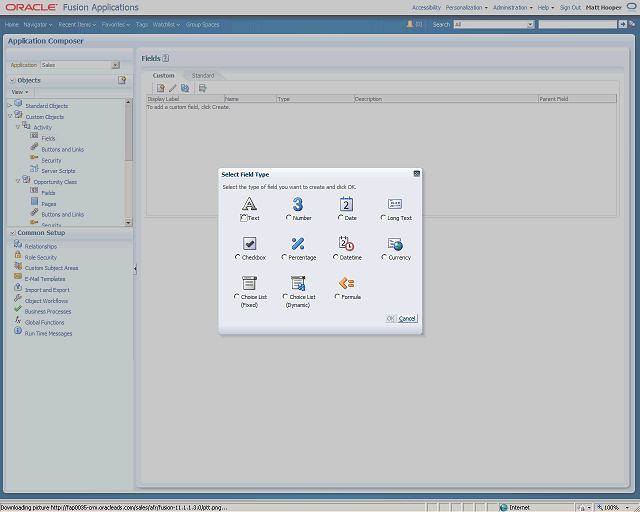The height and width of the screenshot is (512, 640).
Task: Select the Number radio button
Action: click(289, 218)
